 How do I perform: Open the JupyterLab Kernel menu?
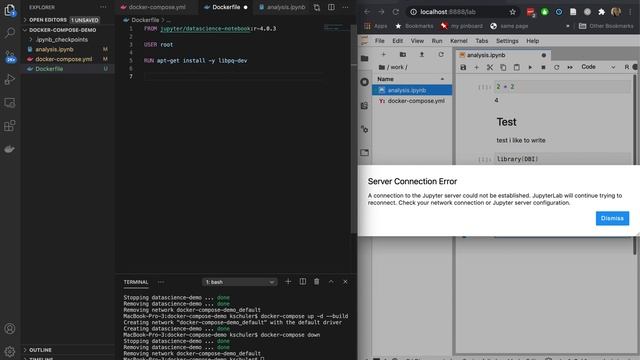[x=459, y=41]
